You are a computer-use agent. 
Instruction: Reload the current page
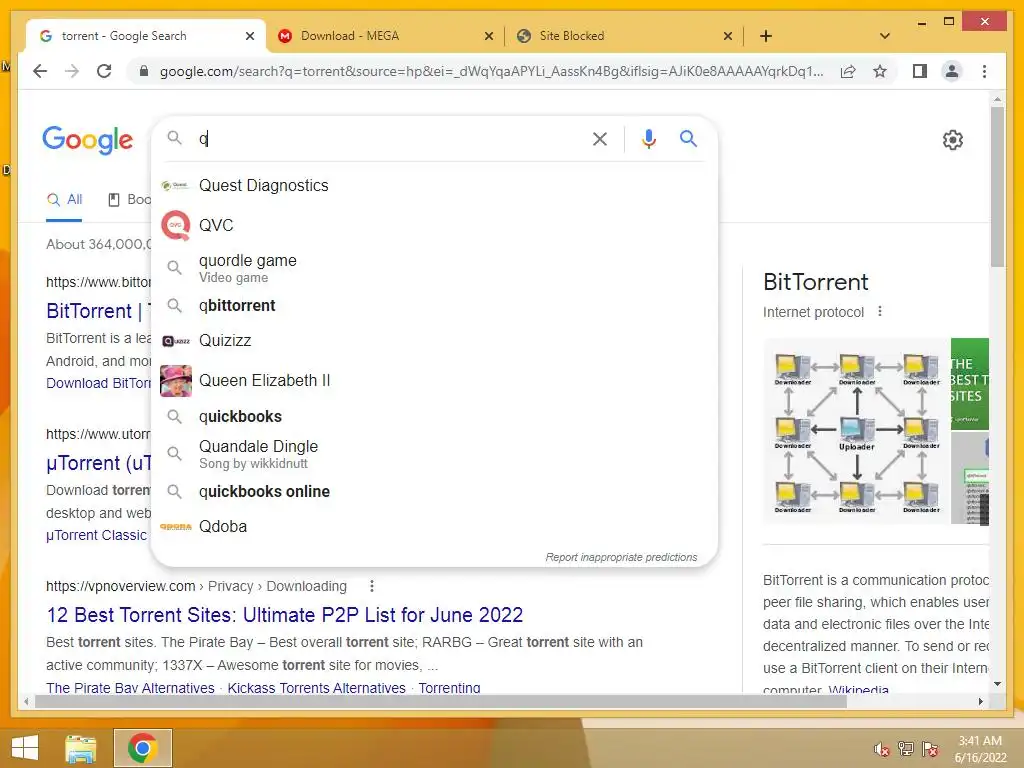(x=104, y=71)
